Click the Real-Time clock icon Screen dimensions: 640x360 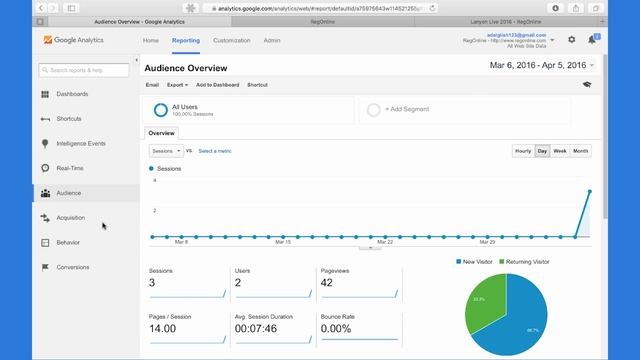click(x=45, y=168)
